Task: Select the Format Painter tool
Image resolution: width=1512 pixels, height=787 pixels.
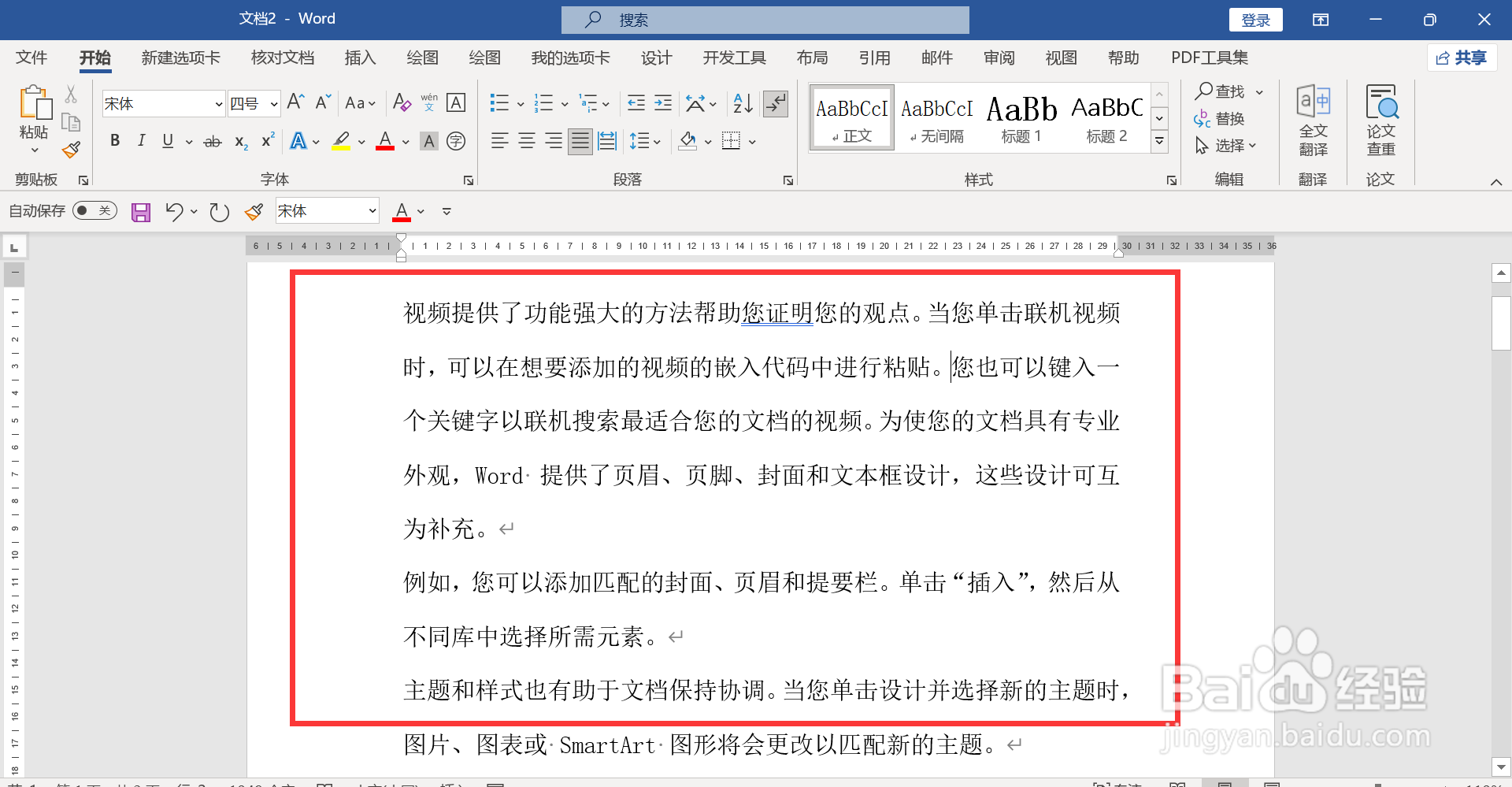Action: (70, 149)
